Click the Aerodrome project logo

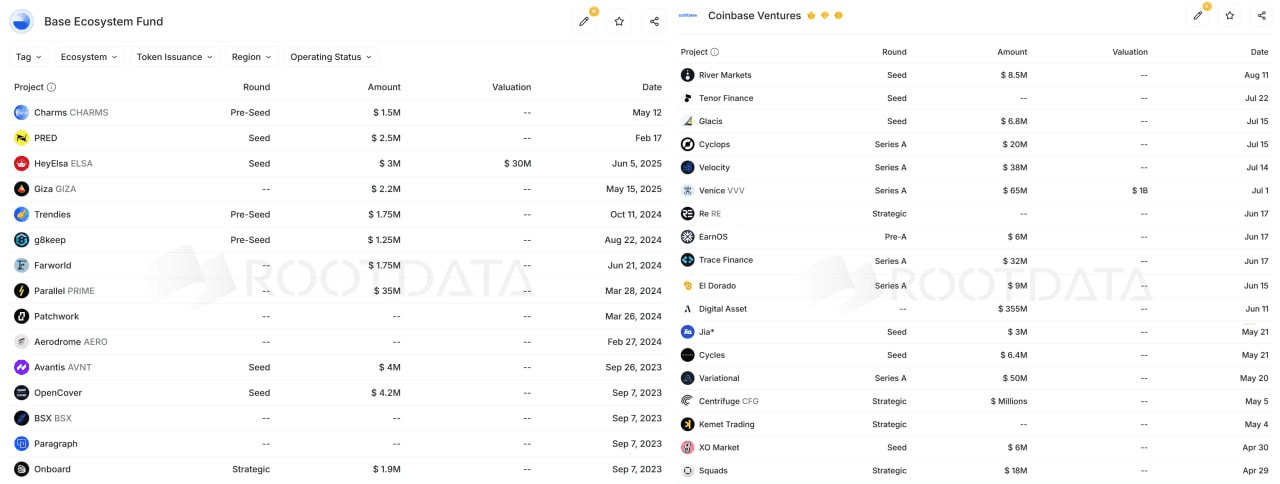[x=22, y=342]
